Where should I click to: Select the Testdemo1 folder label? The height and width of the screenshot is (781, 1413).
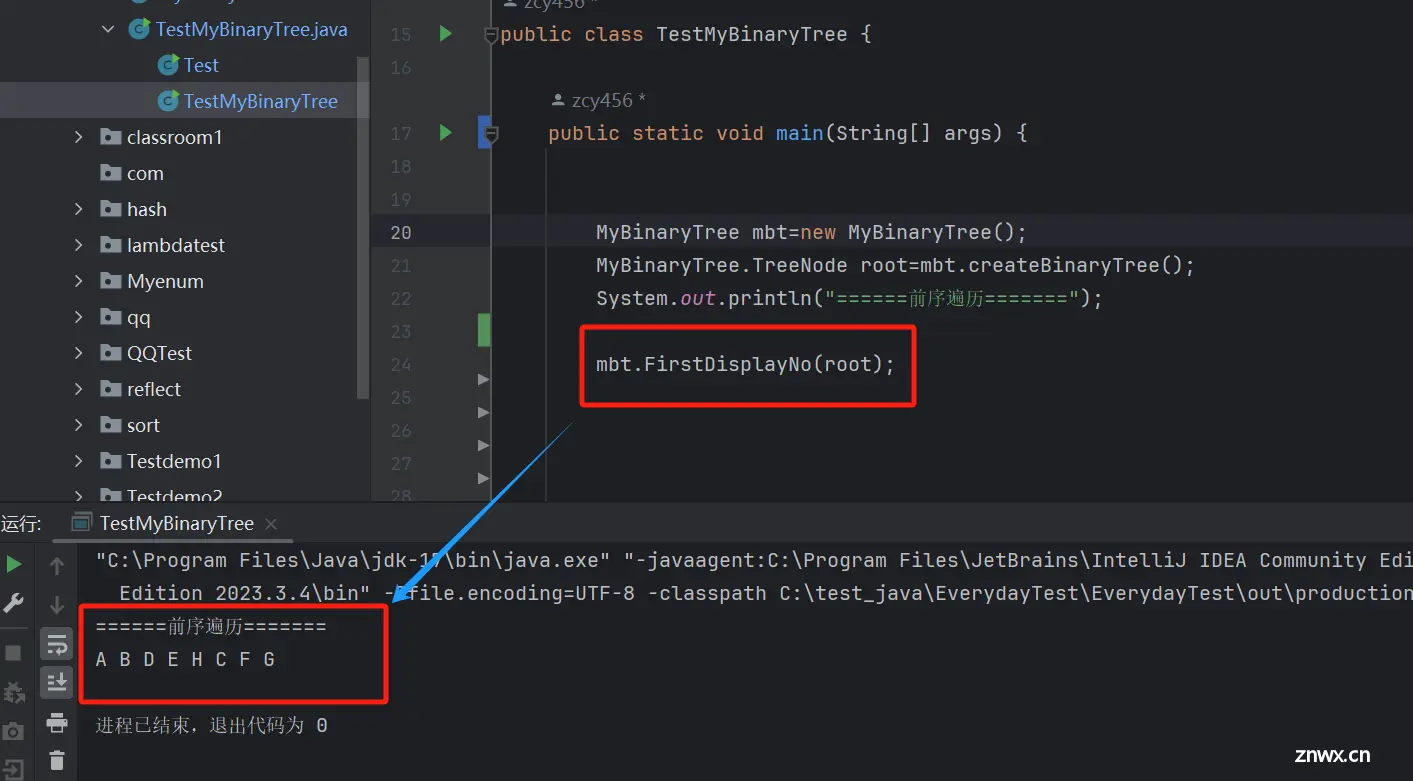174,461
